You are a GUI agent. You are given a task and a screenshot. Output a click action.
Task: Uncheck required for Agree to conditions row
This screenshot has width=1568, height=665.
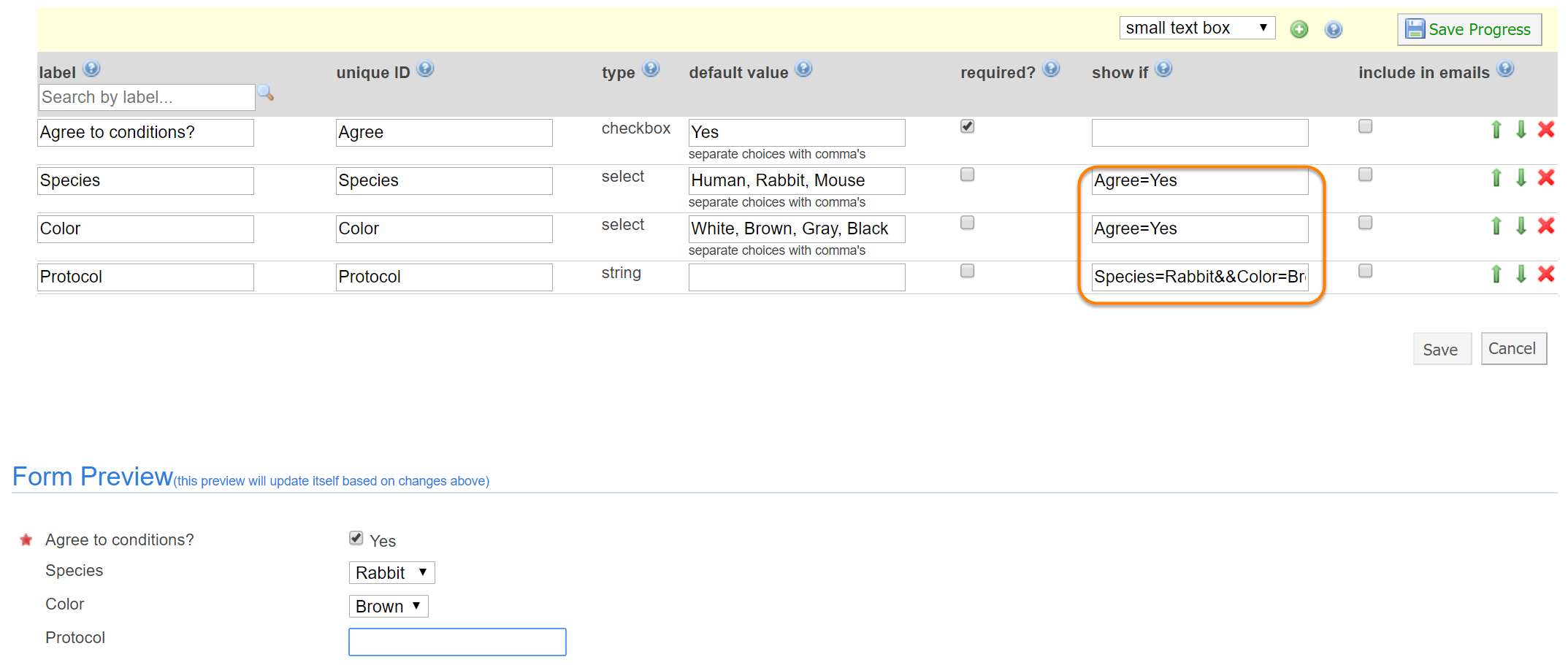point(967,126)
